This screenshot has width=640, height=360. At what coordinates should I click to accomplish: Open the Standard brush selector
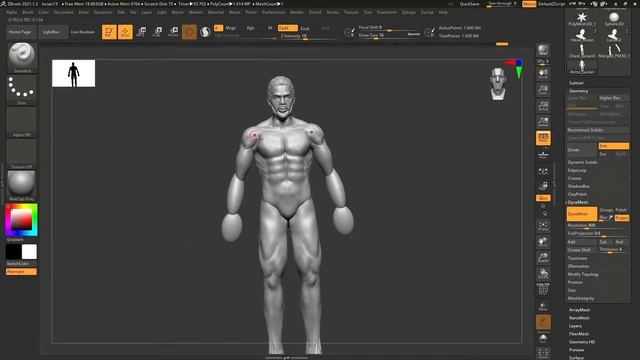(22, 58)
